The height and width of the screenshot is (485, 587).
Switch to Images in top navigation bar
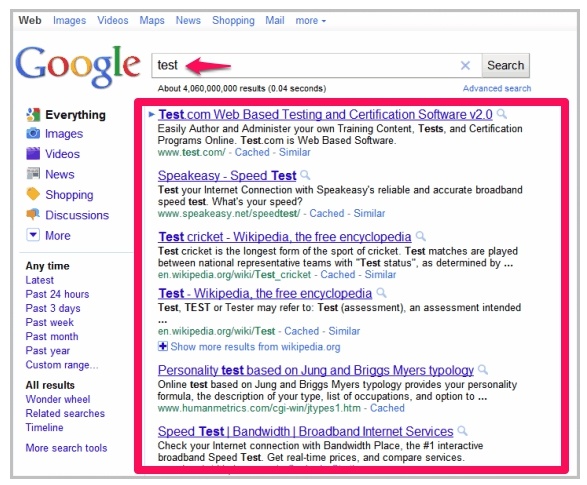click(x=69, y=20)
